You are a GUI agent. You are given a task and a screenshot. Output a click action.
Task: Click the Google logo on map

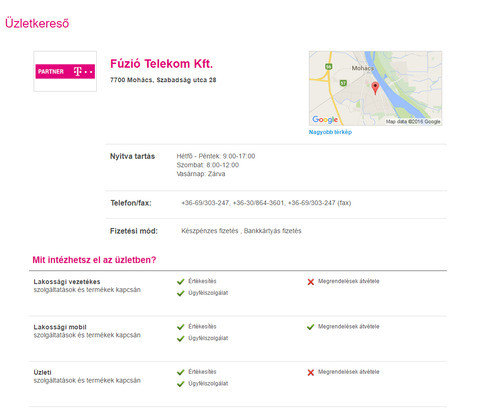325,119
